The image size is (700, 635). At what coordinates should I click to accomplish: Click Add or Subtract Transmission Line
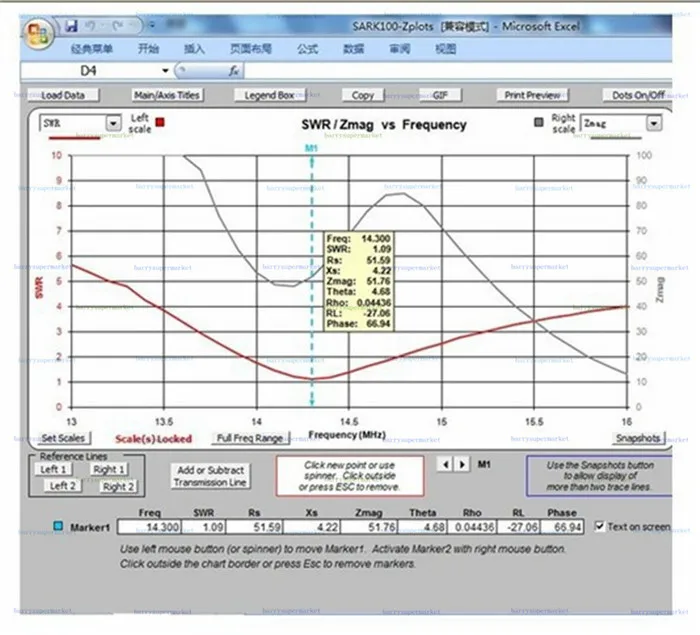pos(210,476)
